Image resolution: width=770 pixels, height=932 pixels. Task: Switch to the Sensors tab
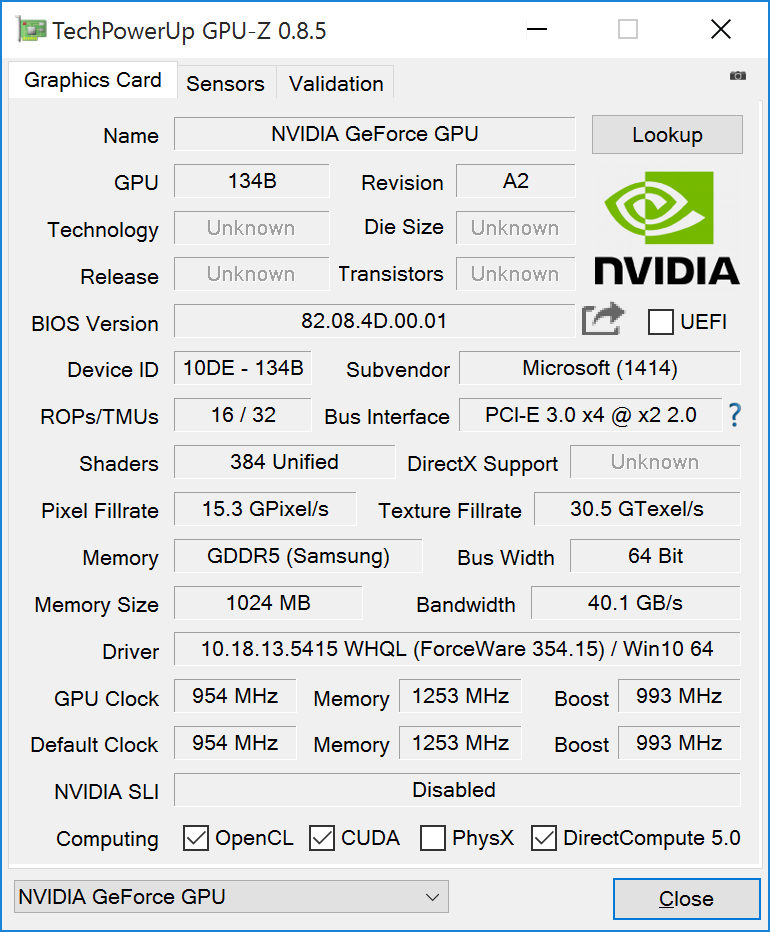(225, 84)
